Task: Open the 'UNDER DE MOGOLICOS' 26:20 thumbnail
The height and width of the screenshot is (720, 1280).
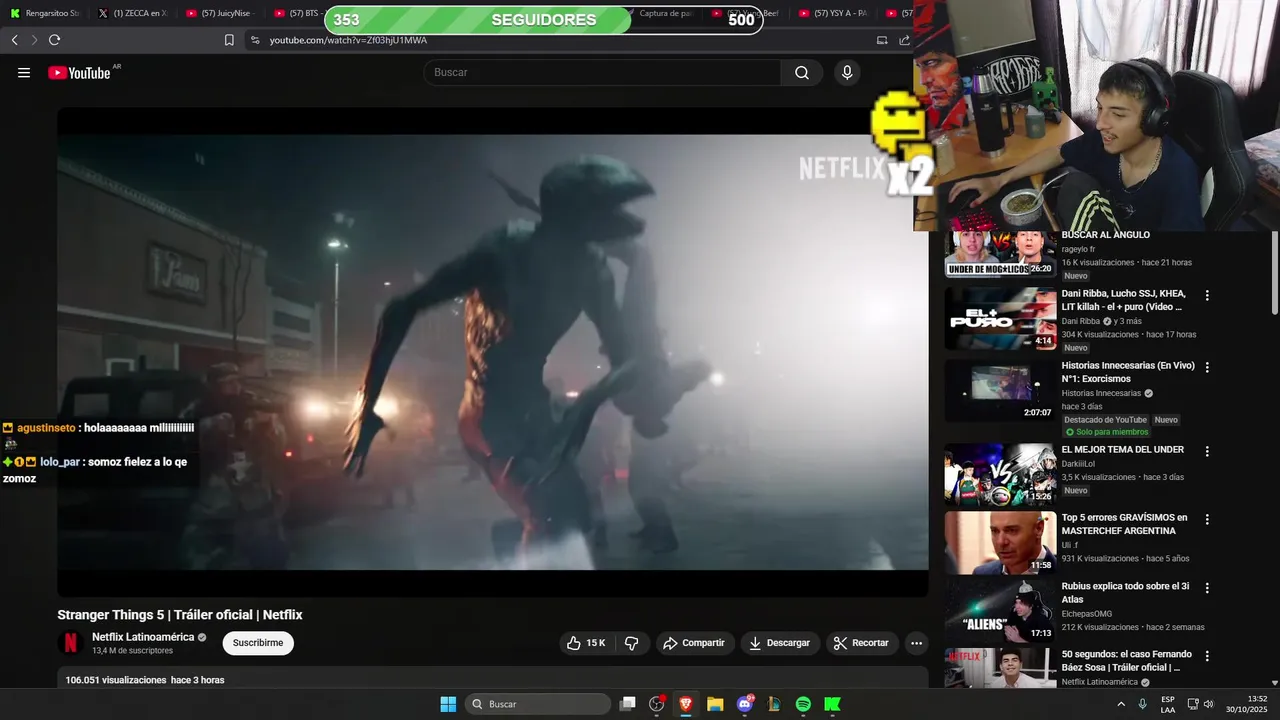Action: click(x=1000, y=254)
